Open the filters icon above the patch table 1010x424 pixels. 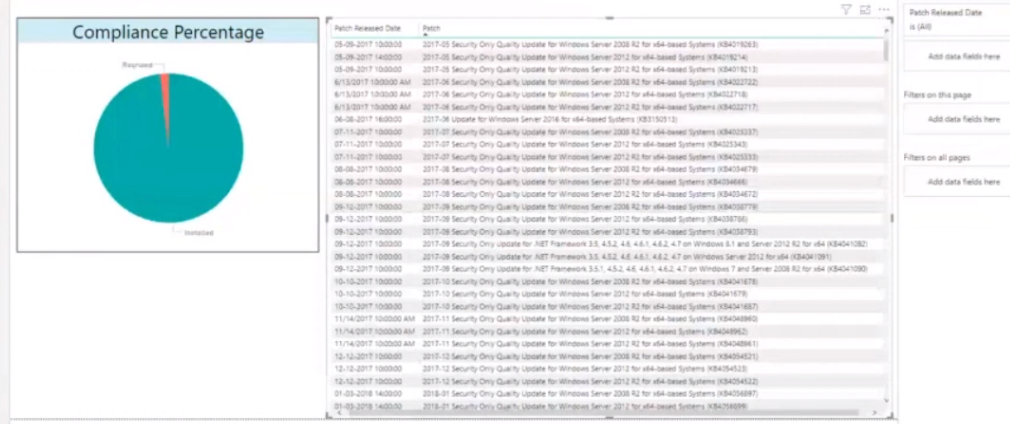point(846,10)
